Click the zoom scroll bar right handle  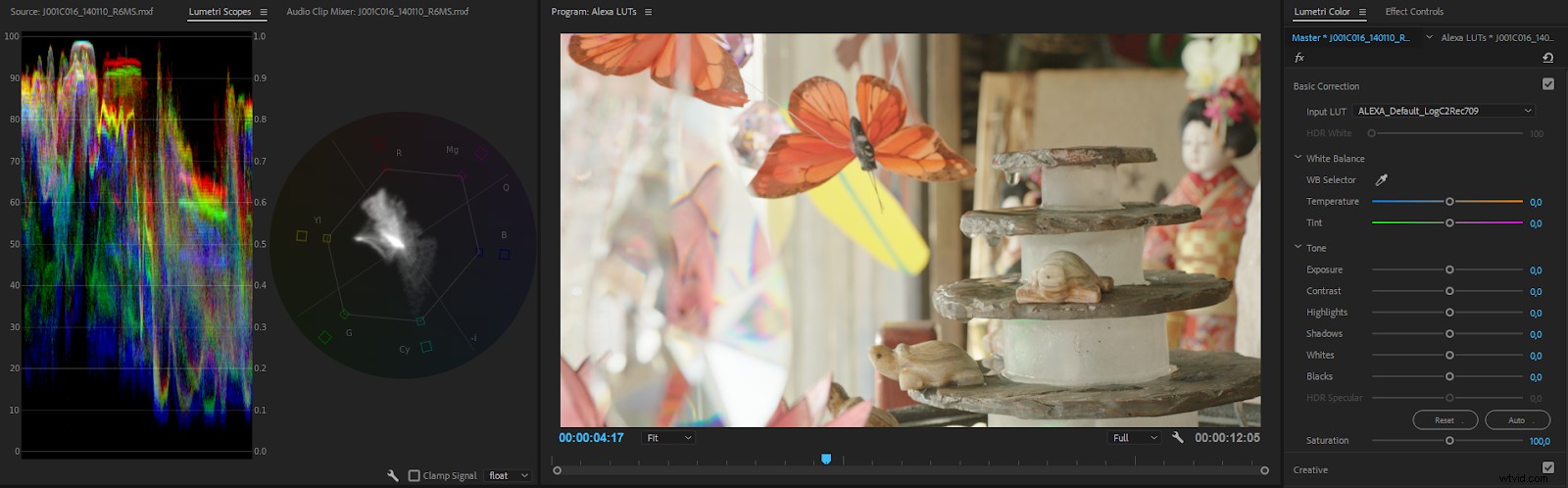1264,470
